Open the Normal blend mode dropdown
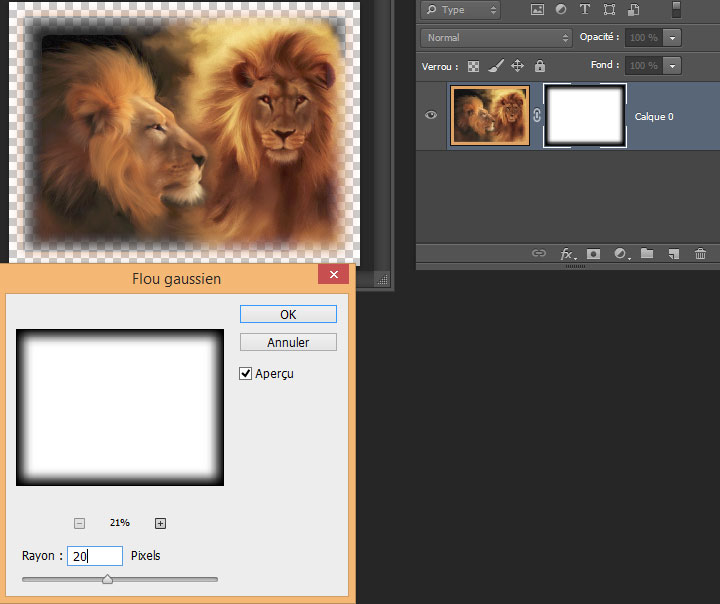Image resolution: width=720 pixels, height=604 pixels. [496, 38]
